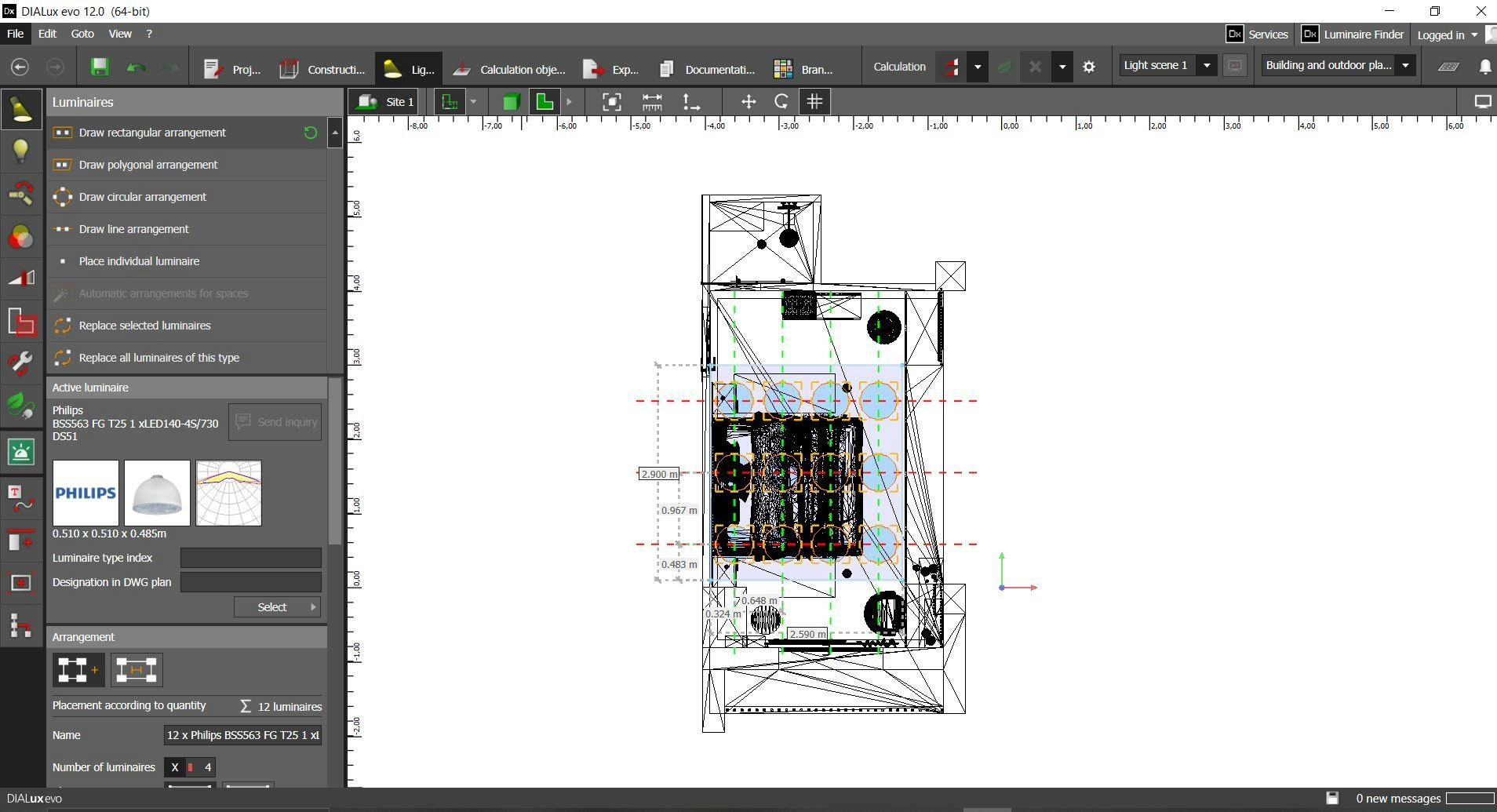The height and width of the screenshot is (812, 1497).
Task: Open the Edit menu
Action: 47,34
